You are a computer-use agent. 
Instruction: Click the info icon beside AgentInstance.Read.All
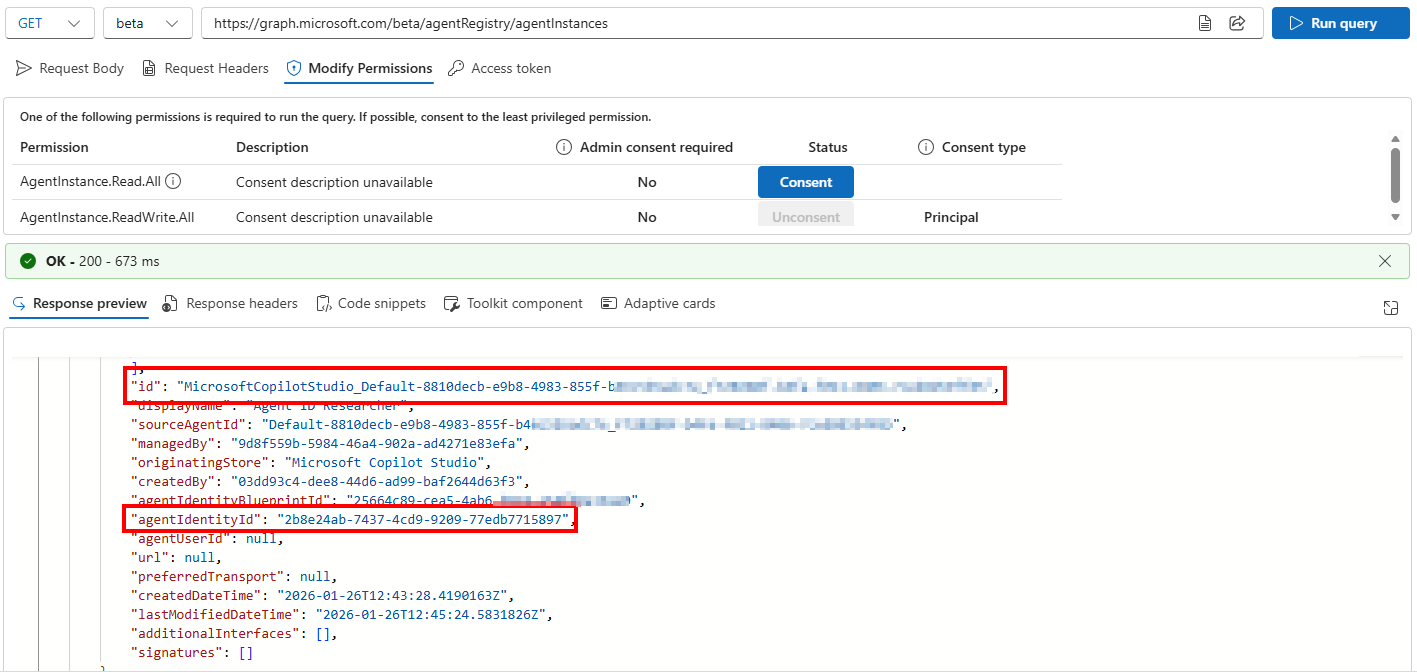click(x=173, y=182)
